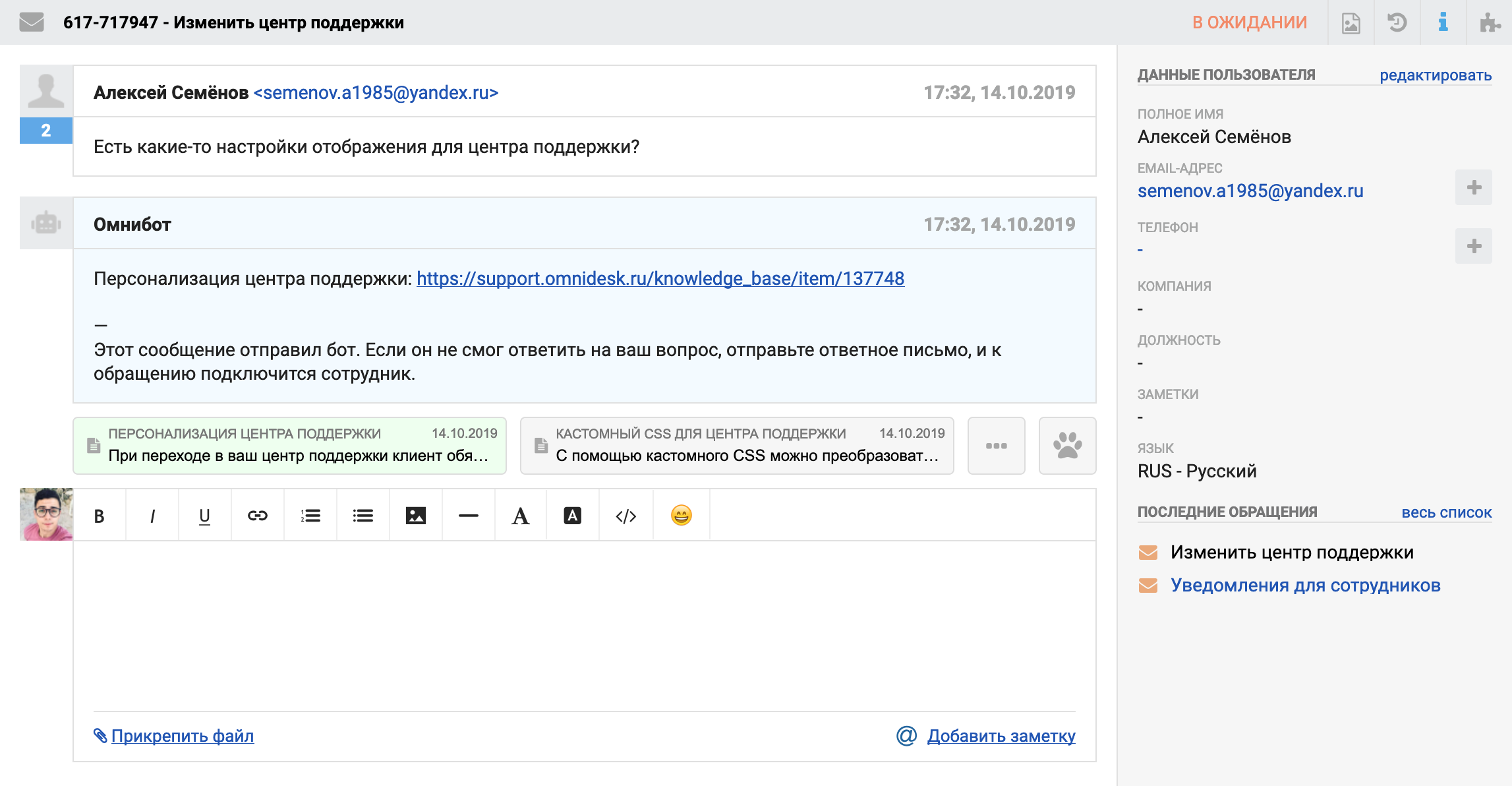Click the Омнибот sender name

[132, 224]
